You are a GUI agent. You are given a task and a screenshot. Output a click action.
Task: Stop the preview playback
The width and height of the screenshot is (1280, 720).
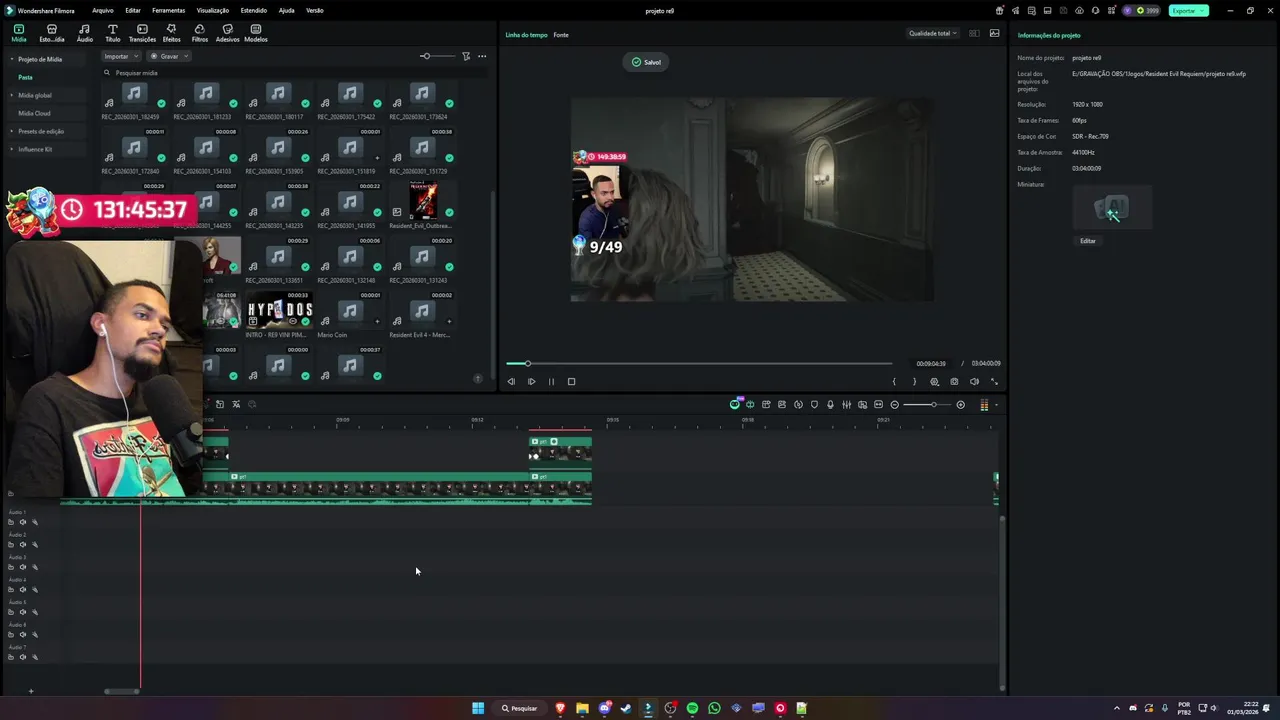click(x=571, y=381)
